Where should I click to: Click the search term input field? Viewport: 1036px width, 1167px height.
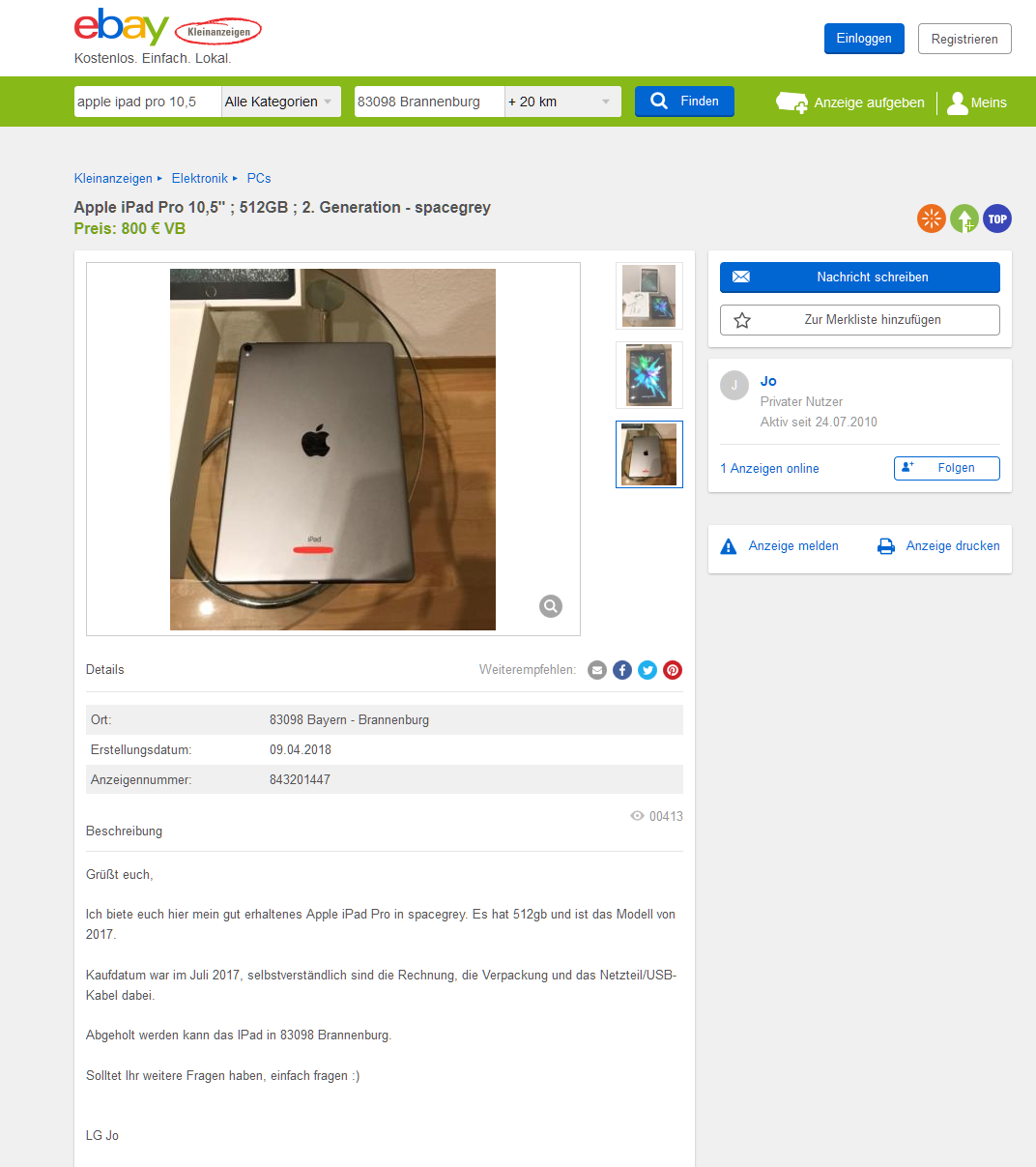coord(148,102)
